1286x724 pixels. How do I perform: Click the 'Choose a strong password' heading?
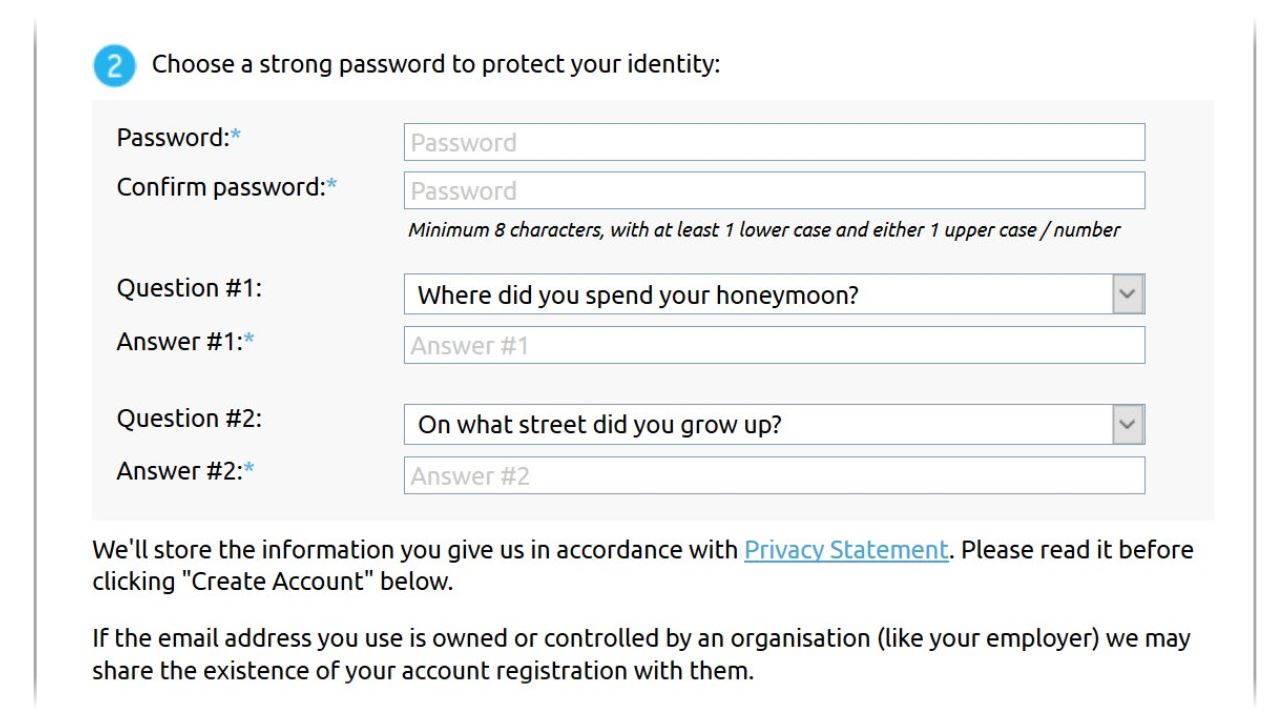[x=436, y=65]
